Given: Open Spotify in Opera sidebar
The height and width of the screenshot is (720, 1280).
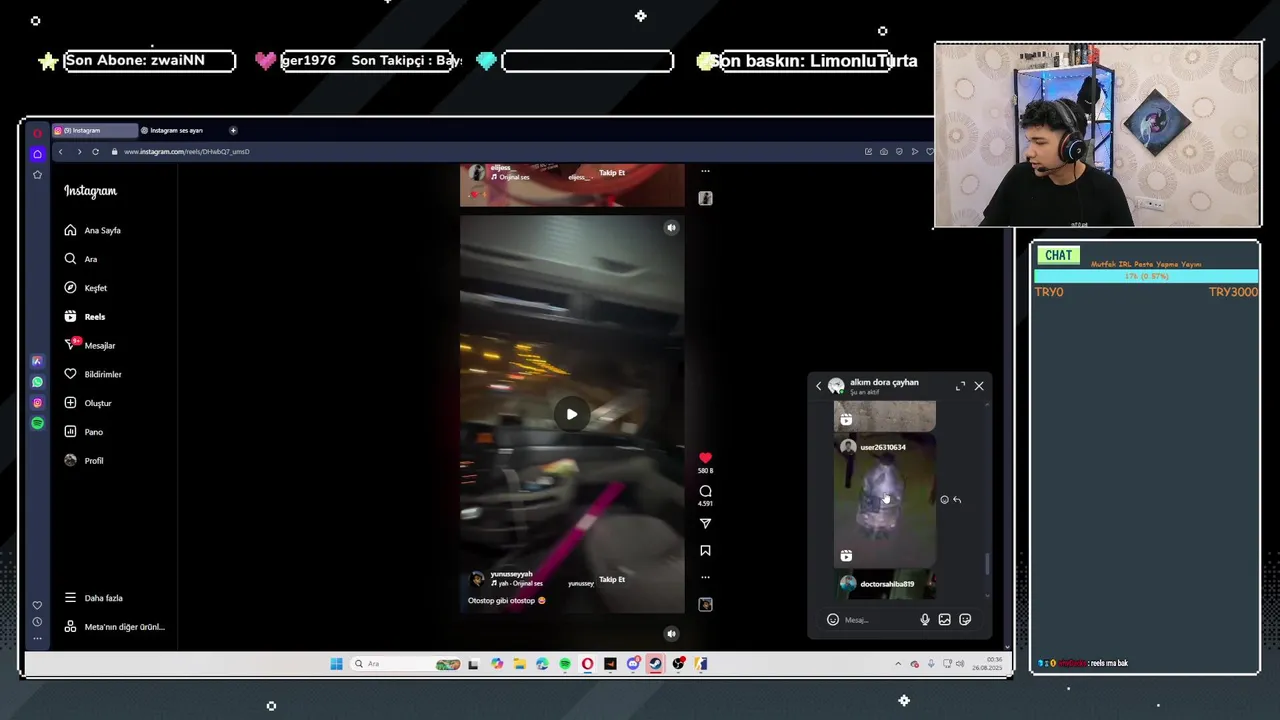Looking at the screenshot, I should tap(37, 423).
